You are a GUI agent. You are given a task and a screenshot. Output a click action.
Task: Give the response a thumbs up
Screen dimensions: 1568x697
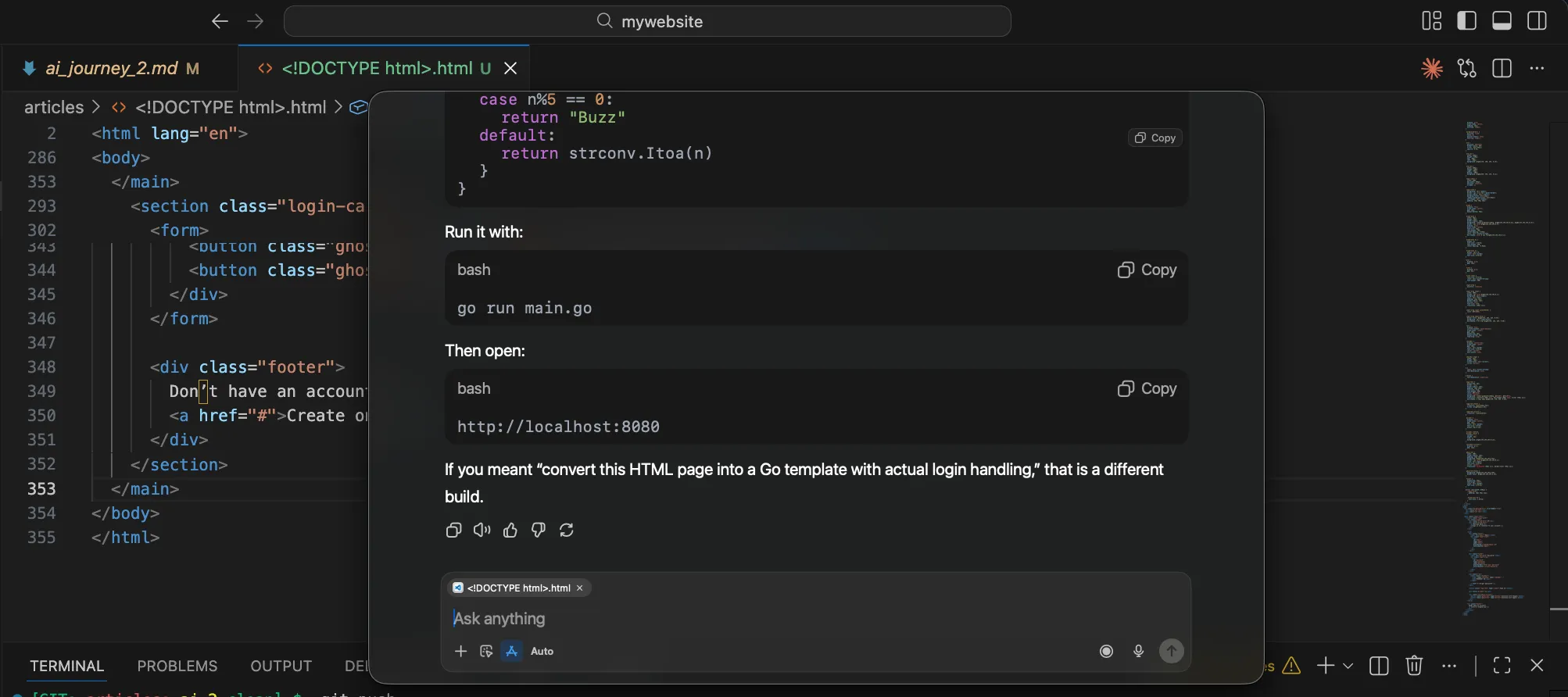coord(510,531)
